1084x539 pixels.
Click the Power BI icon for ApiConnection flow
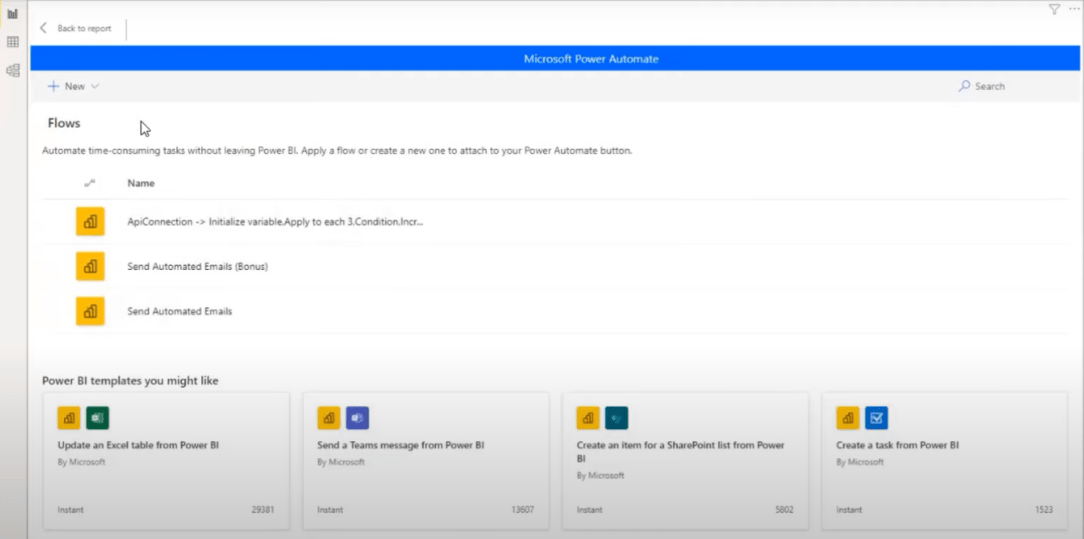90,222
